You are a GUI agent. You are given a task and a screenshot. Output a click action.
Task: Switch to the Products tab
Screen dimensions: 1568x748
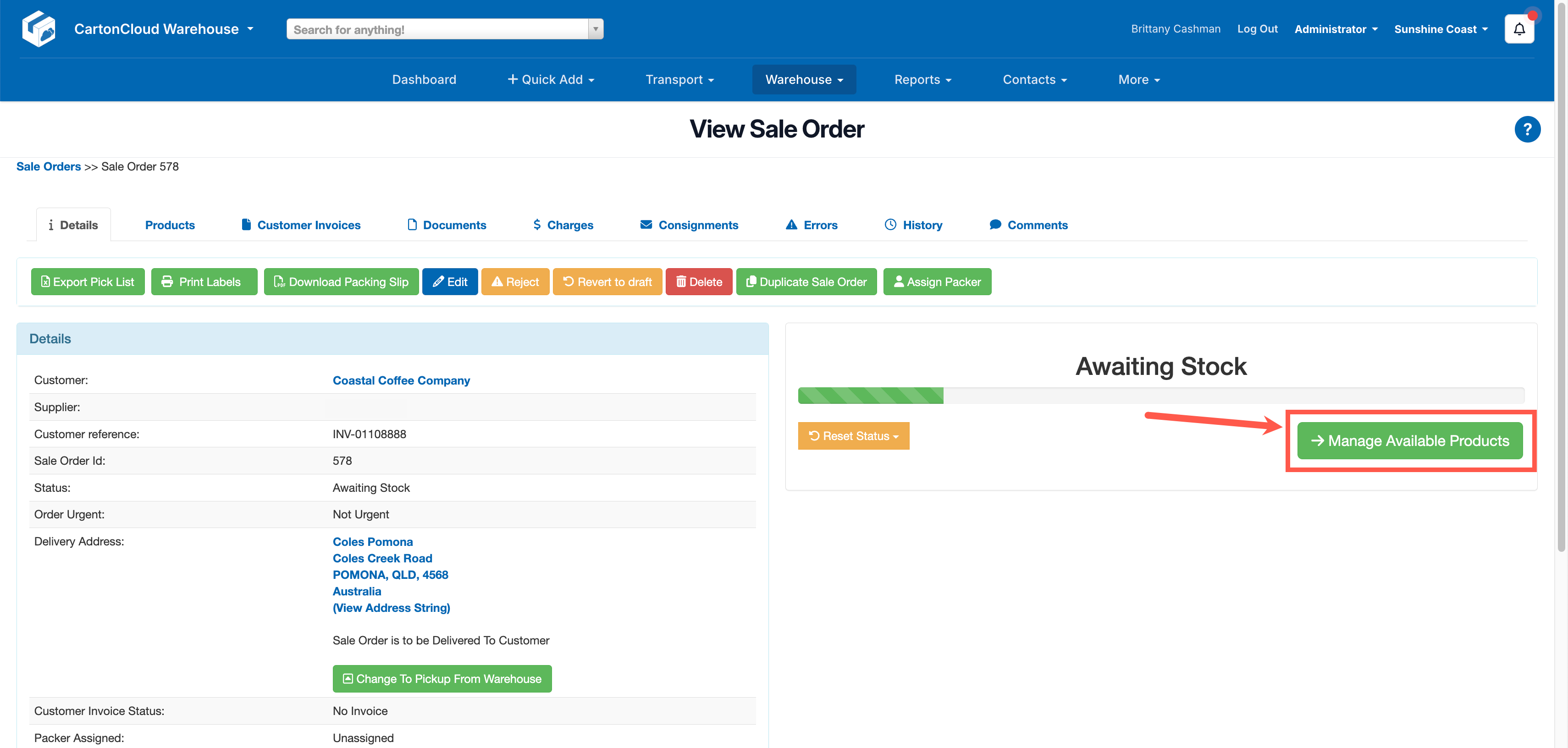170,225
